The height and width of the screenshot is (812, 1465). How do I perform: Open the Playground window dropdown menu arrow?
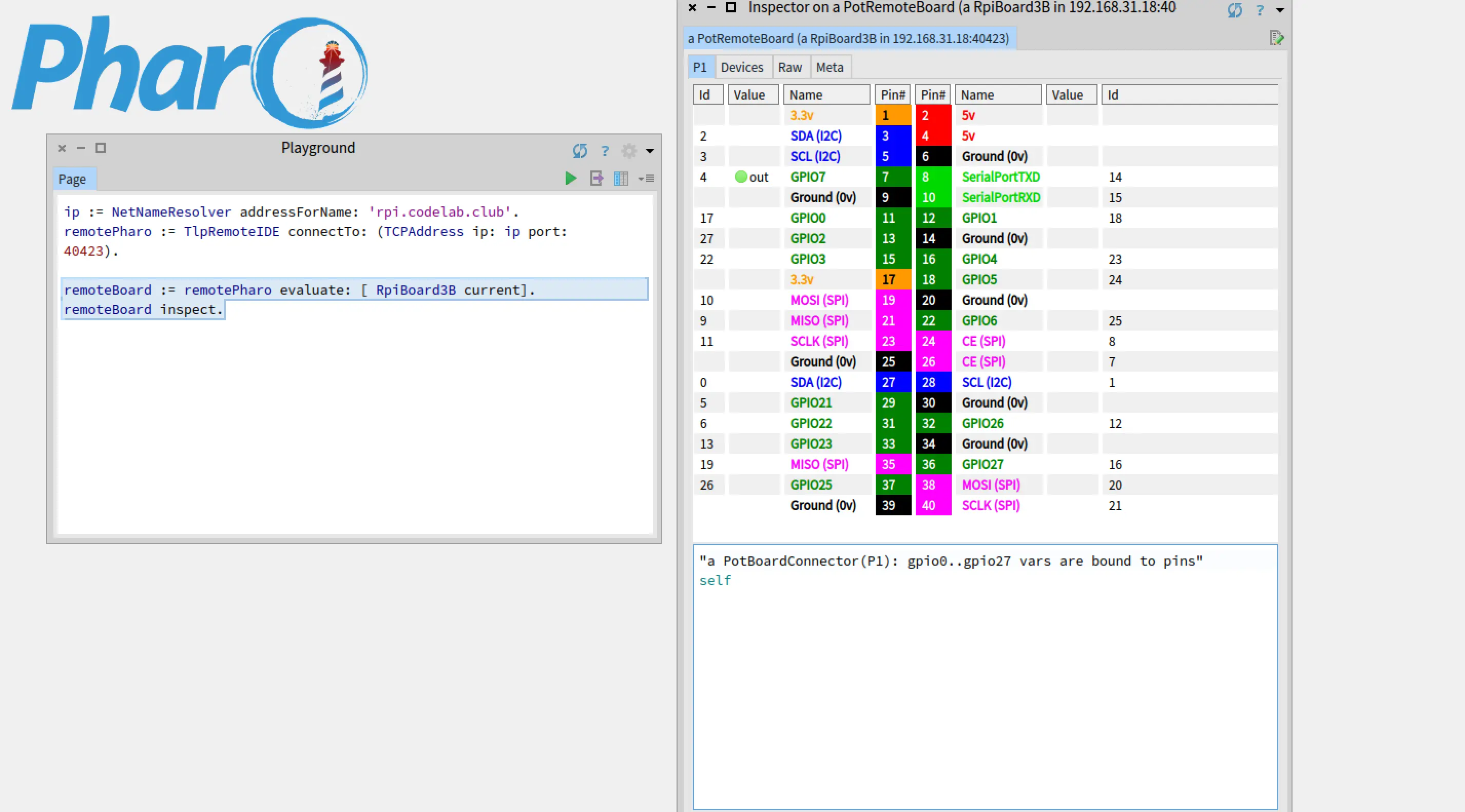tap(649, 151)
